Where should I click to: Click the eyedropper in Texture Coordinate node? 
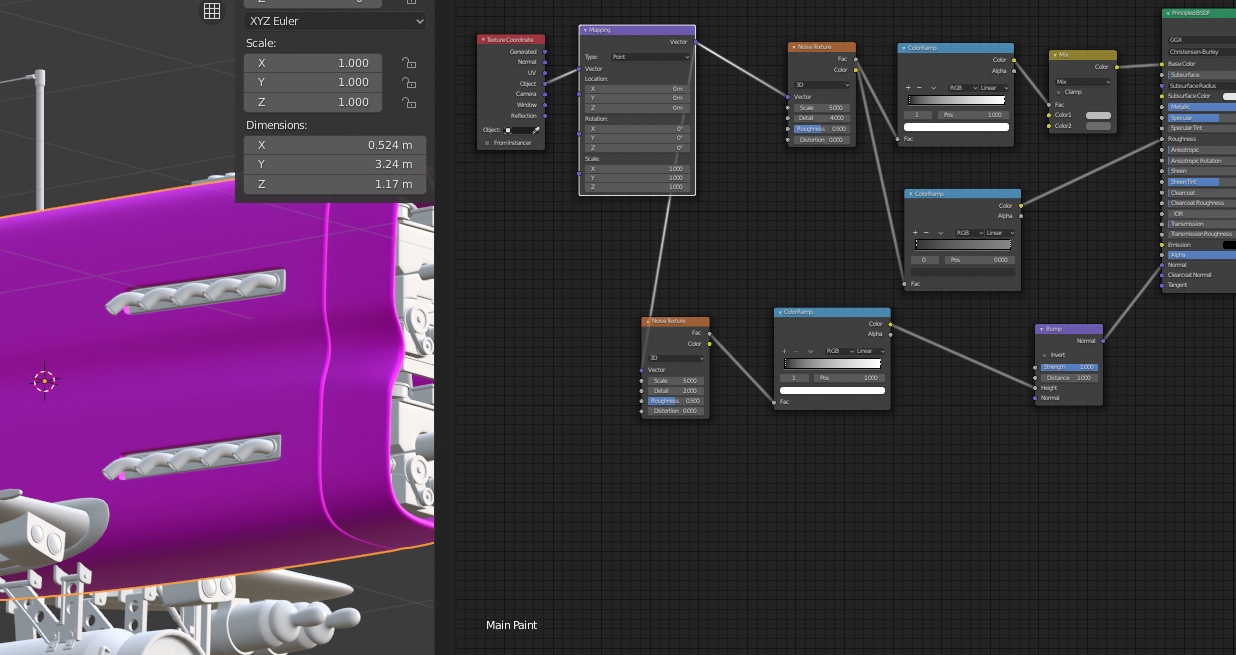[536, 130]
